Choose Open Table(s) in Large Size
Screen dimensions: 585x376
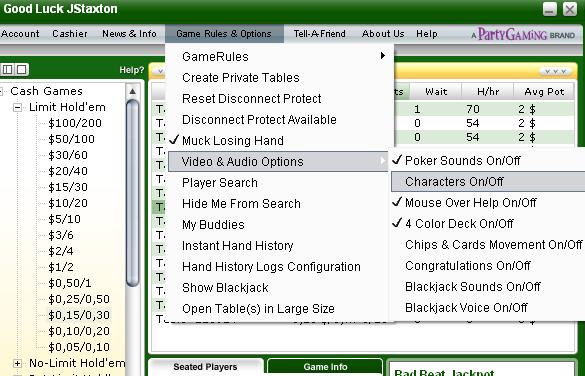[x=258, y=309]
